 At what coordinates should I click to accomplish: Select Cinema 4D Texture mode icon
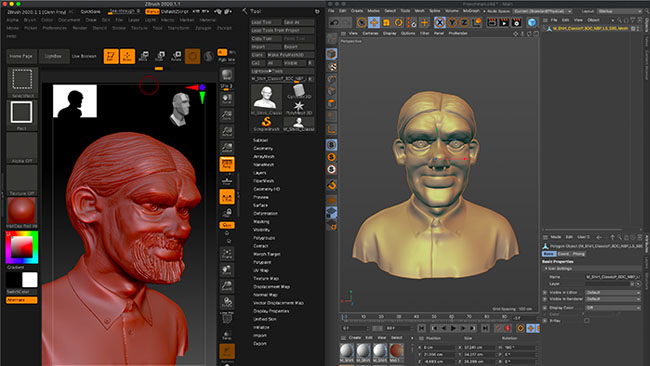[332, 67]
